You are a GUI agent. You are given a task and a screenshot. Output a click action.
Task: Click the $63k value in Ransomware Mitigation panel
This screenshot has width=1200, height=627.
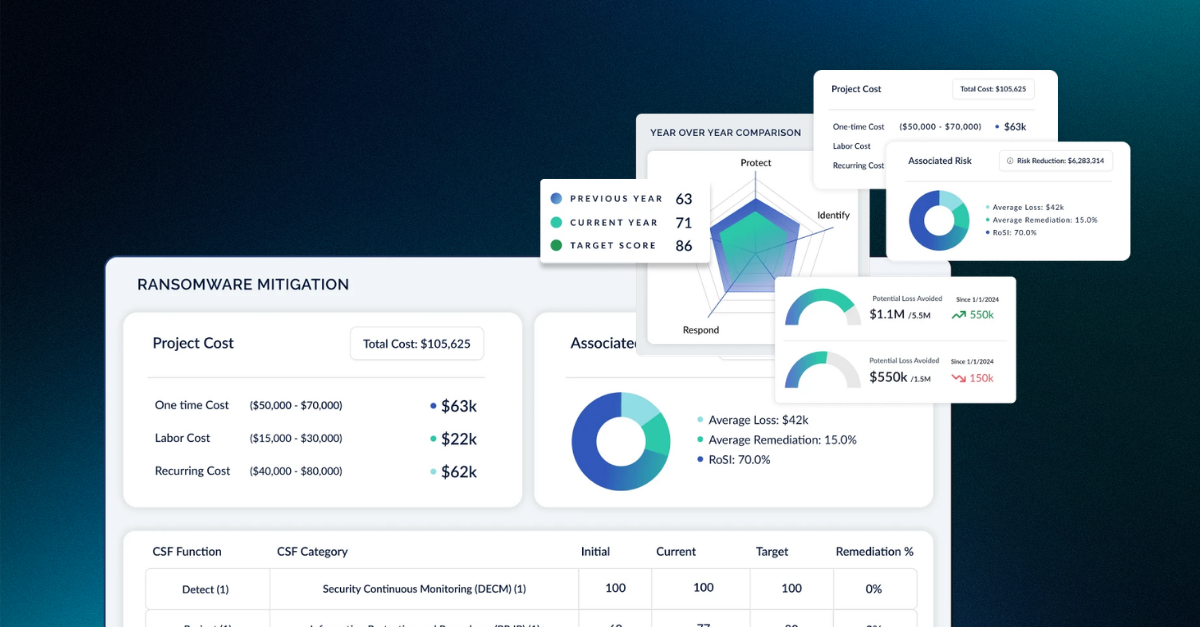tap(459, 406)
